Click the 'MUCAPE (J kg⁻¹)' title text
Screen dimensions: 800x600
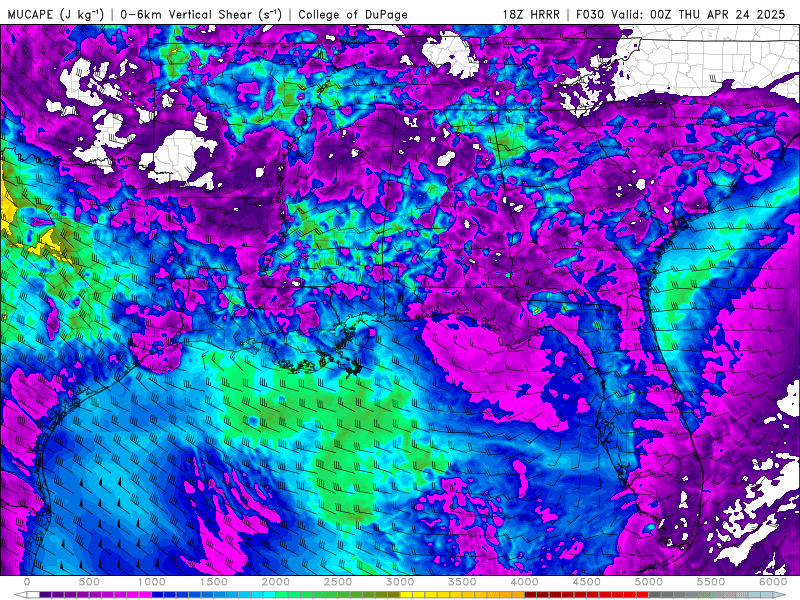click(55, 14)
